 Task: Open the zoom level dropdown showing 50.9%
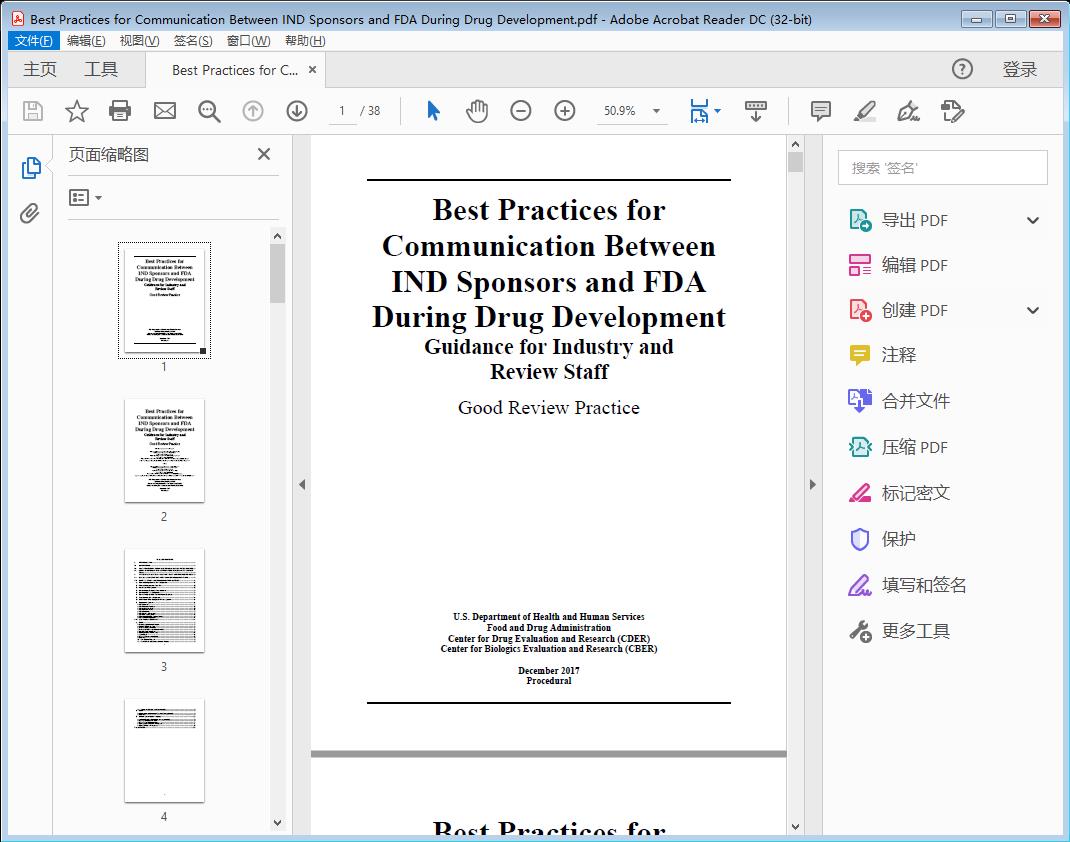pyautogui.click(x=655, y=111)
